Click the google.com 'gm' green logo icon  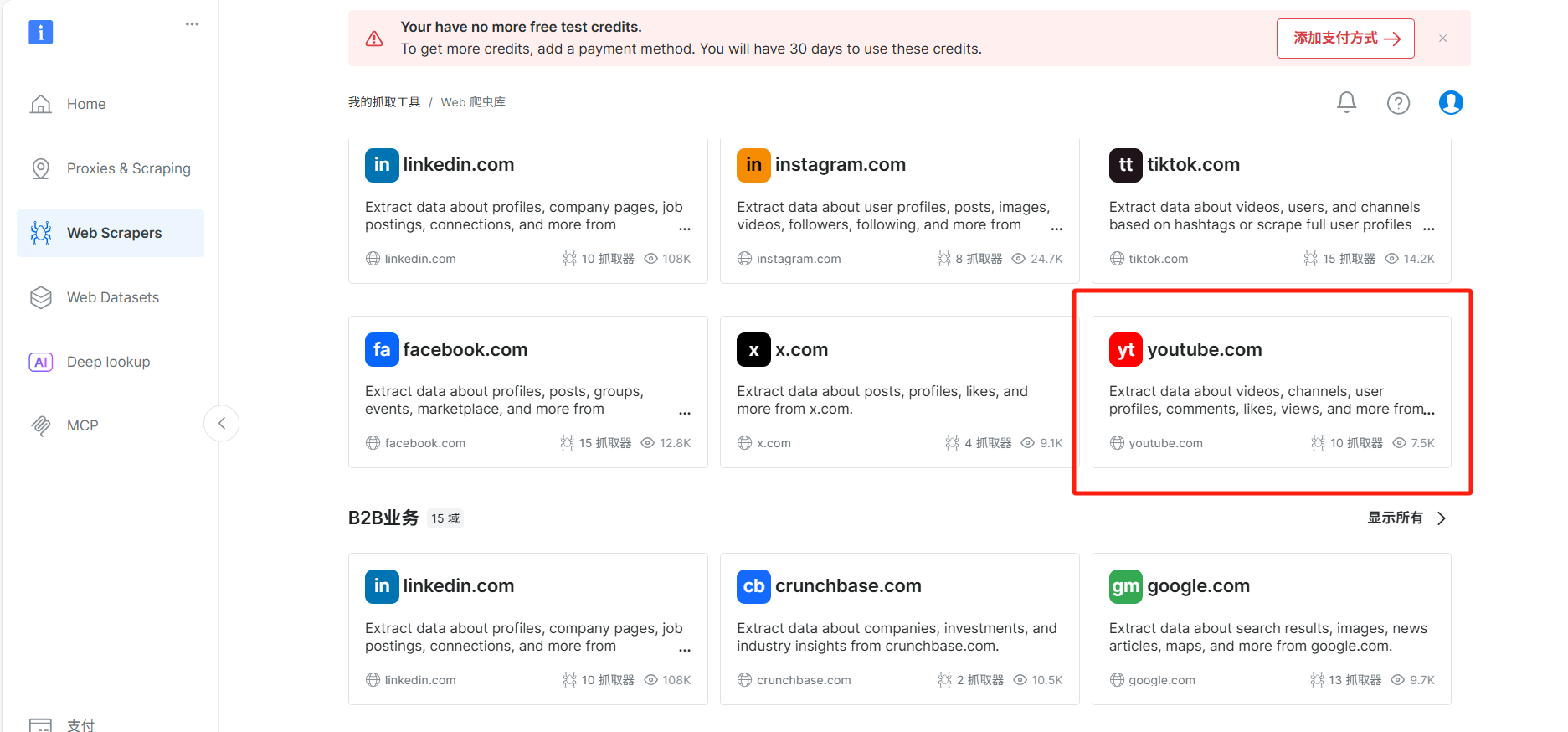pos(1126,586)
